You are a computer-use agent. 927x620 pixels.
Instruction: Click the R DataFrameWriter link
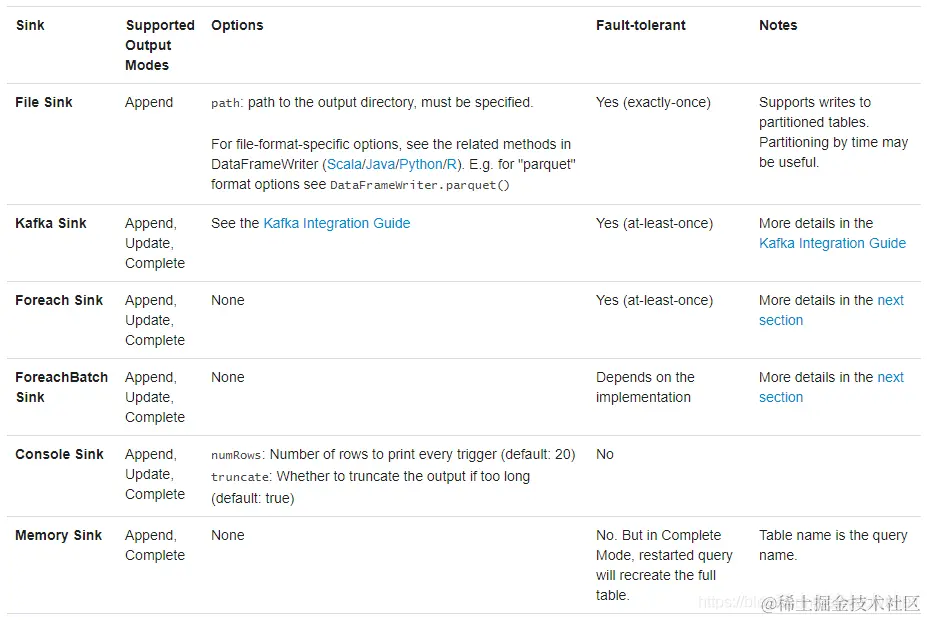[x=449, y=164]
